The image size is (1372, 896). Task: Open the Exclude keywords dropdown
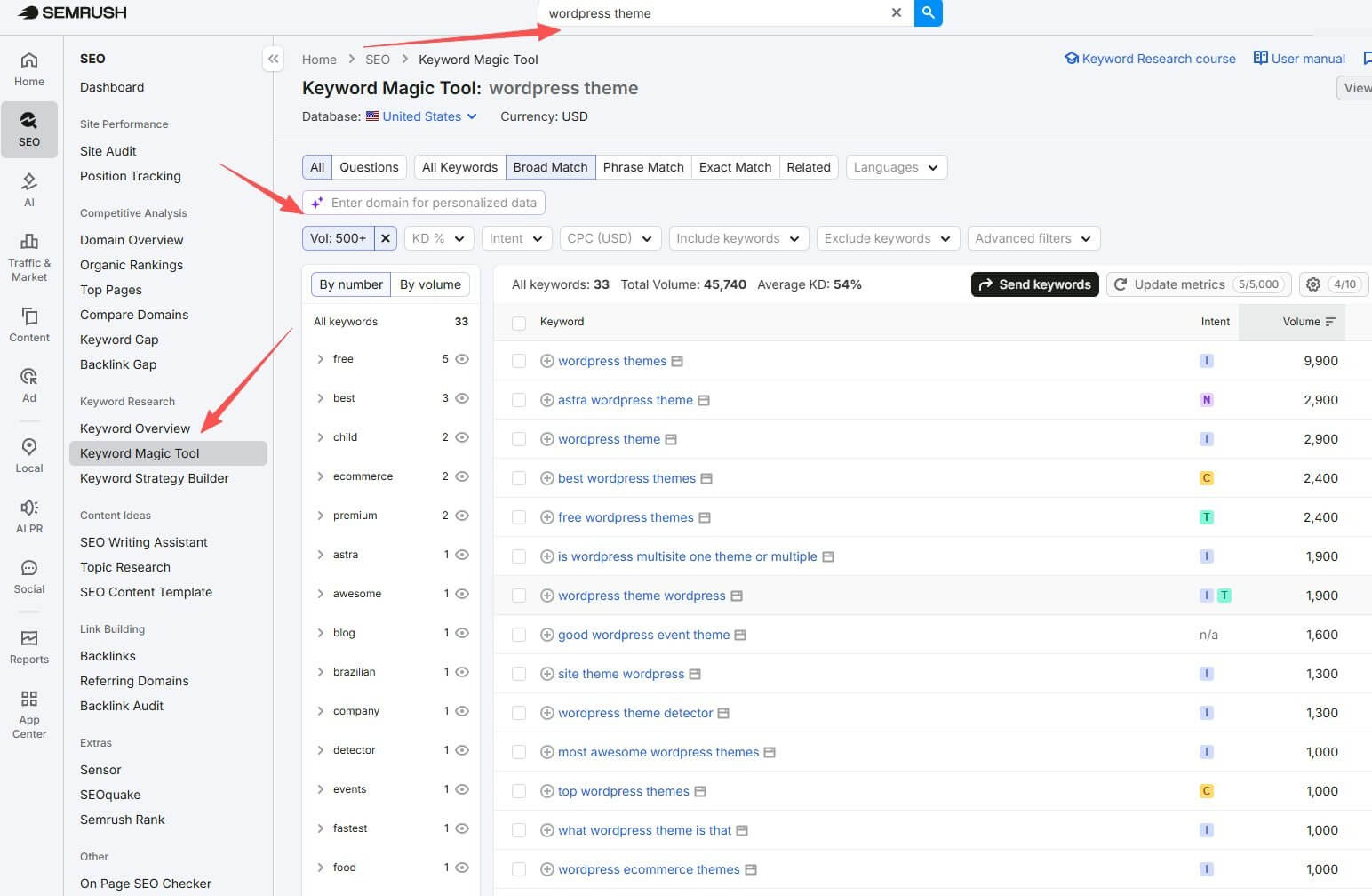pos(888,238)
